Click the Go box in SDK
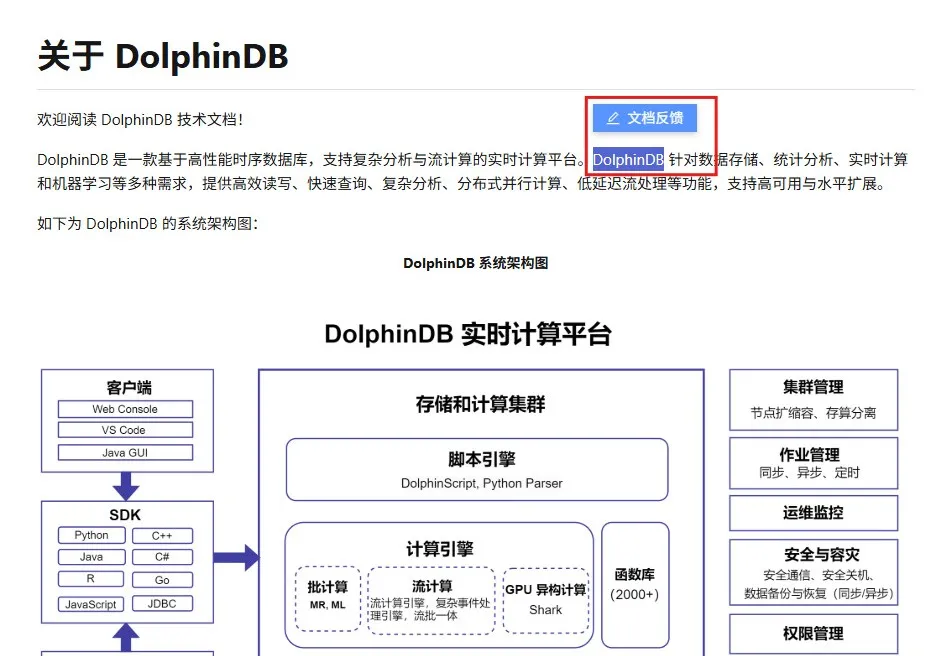 [x=162, y=580]
